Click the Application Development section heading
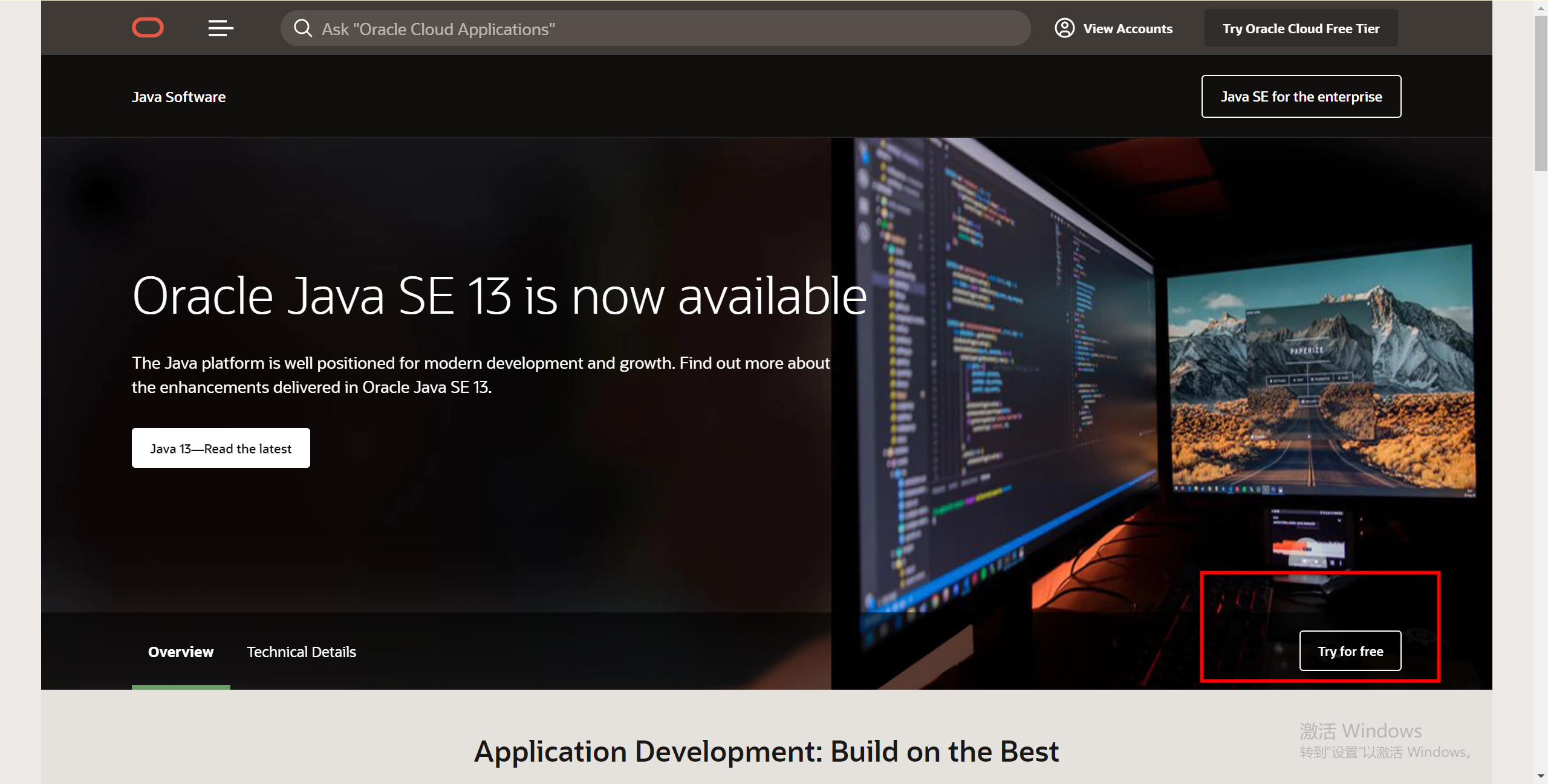 766,751
